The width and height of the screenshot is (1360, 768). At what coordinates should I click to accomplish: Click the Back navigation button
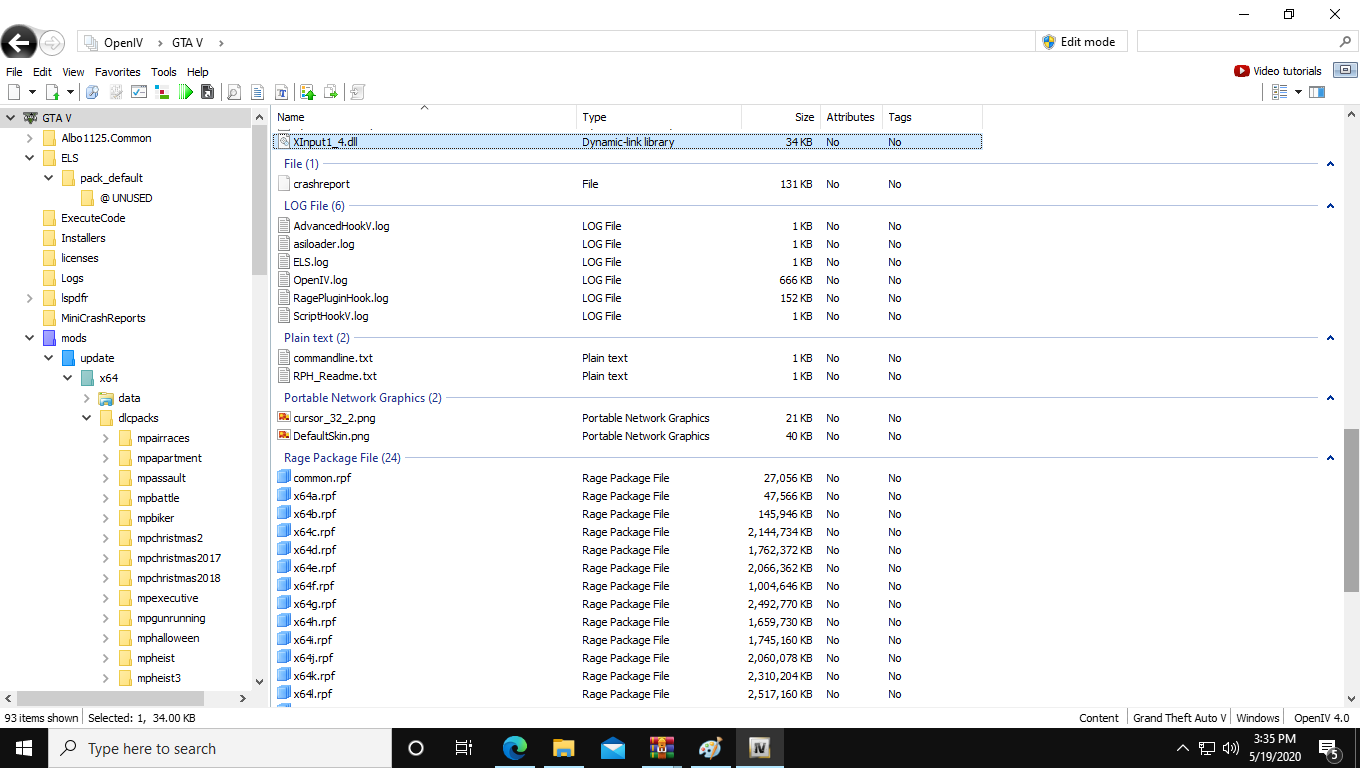pyautogui.click(x=18, y=43)
